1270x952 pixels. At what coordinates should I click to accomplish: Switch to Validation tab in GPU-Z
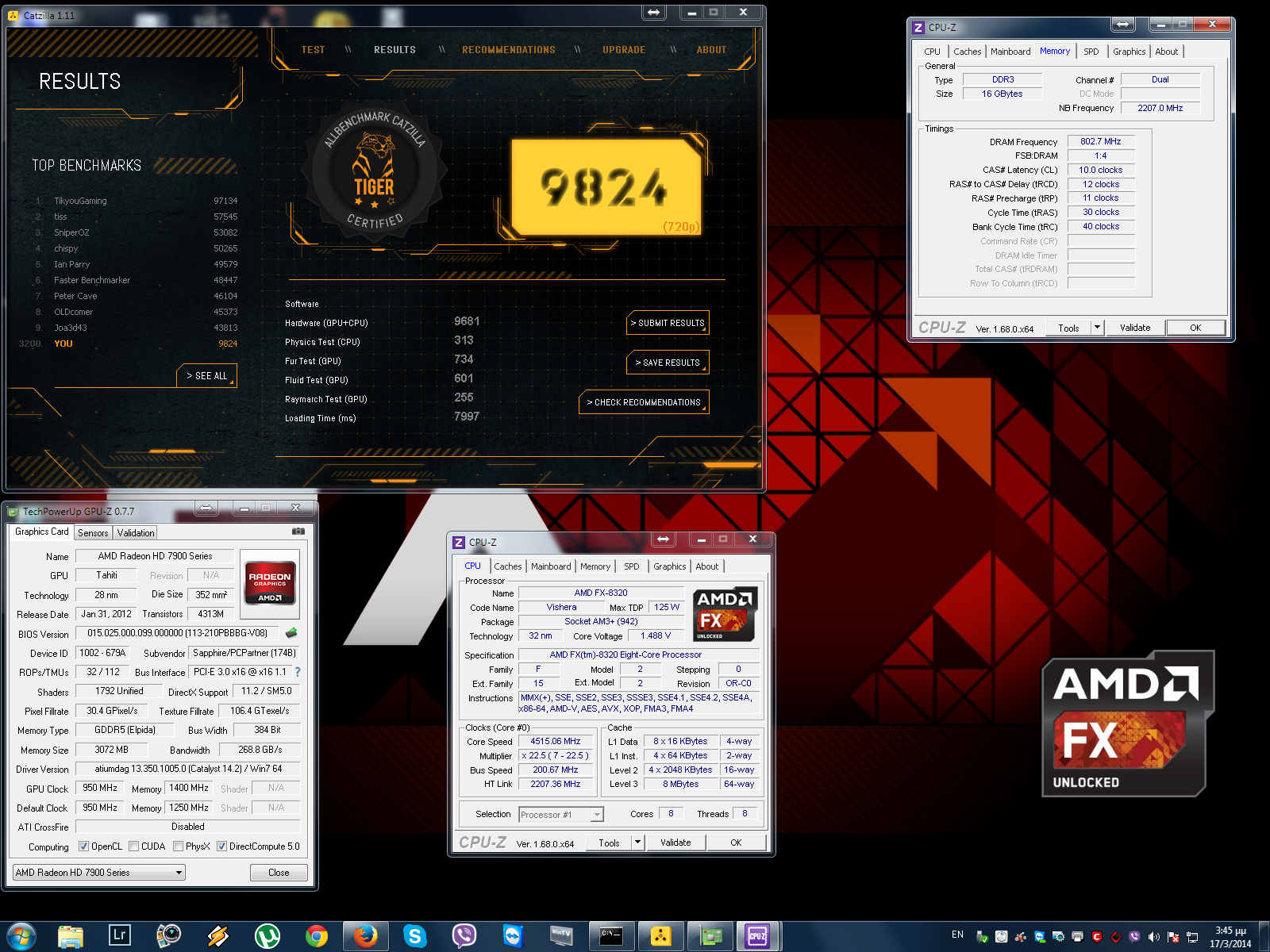point(136,533)
